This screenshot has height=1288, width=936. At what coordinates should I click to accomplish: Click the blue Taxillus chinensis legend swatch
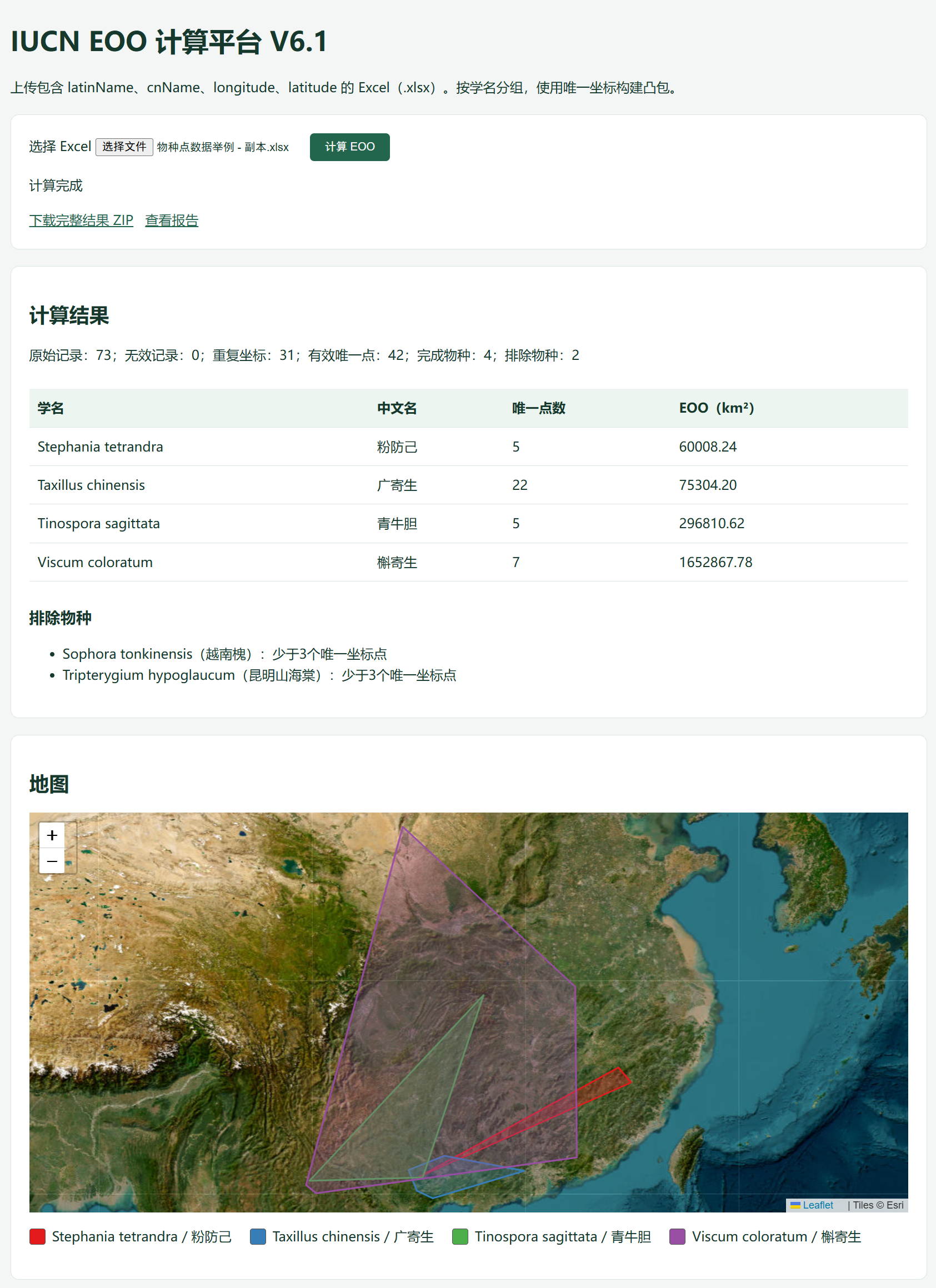pyautogui.click(x=258, y=1236)
